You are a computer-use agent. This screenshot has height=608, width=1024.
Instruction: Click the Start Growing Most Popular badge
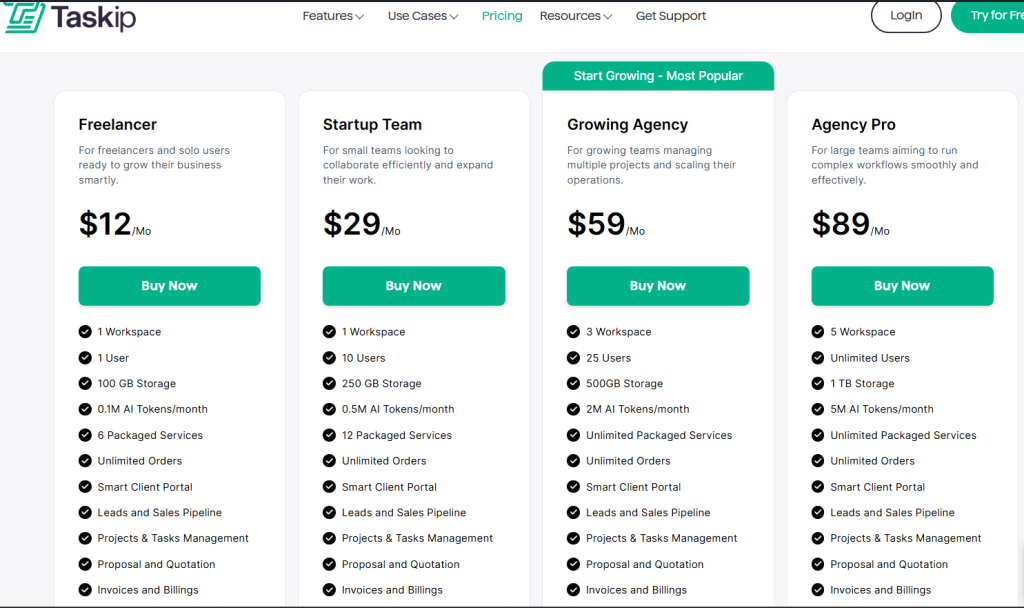657,75
